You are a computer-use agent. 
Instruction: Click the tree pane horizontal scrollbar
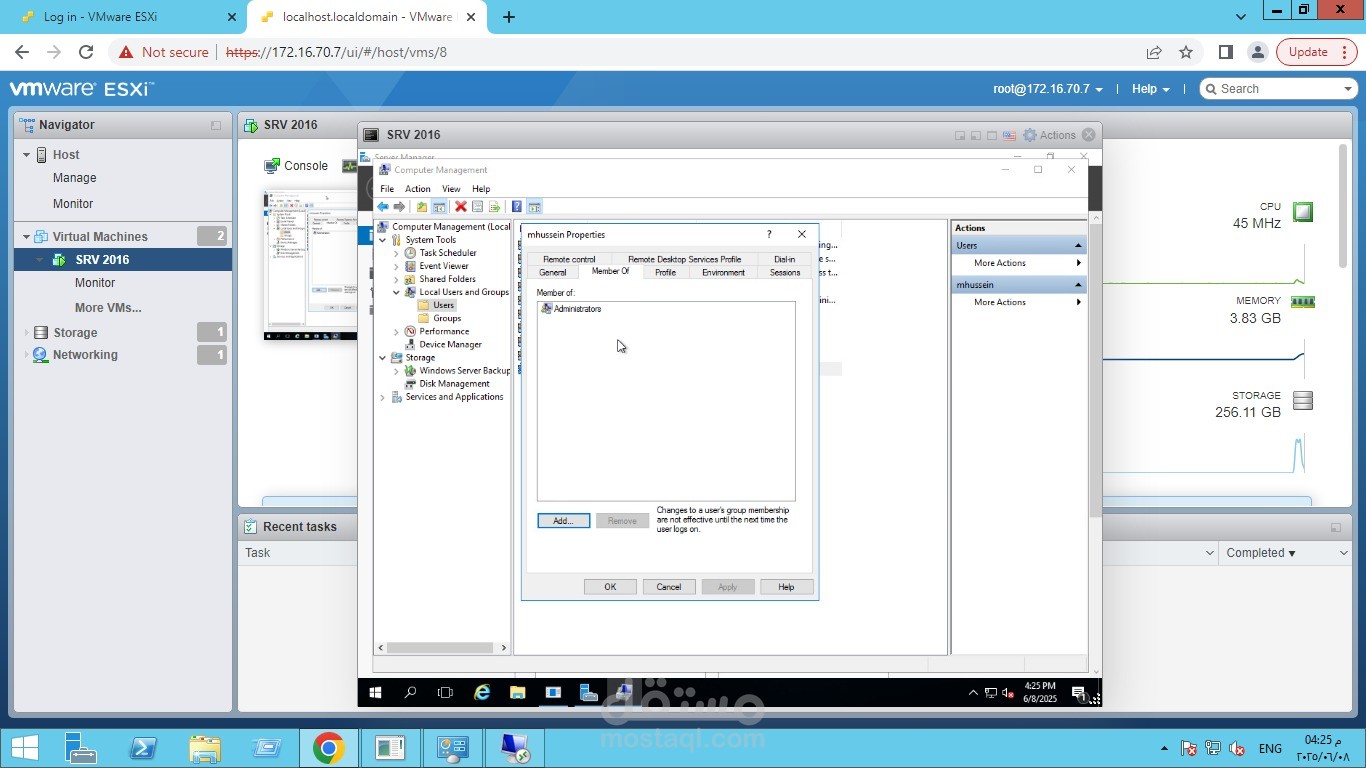[440, 648]
